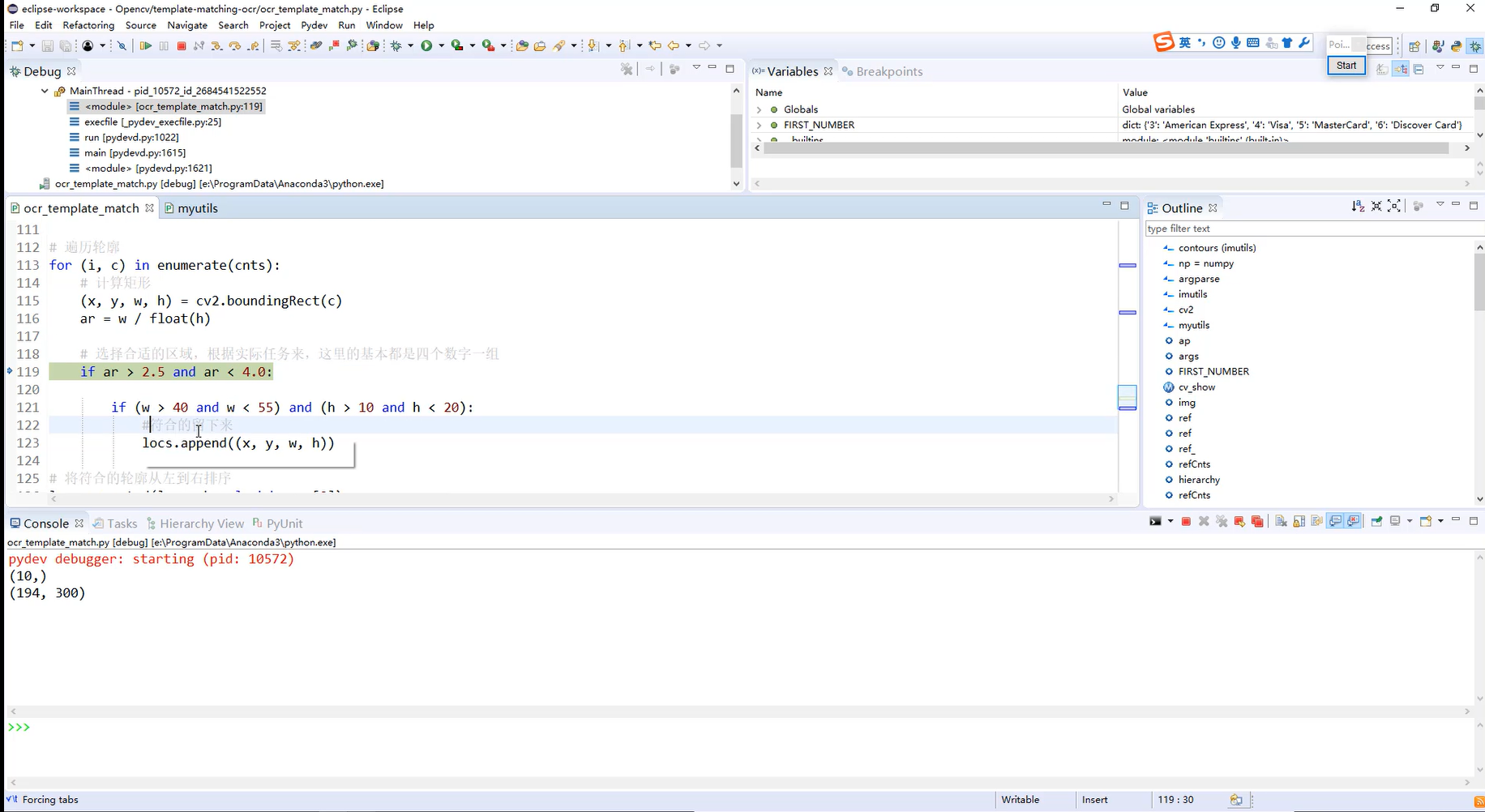Toggle Word Wrap in Console toolbar
The width and height of the screenshot is (1485, 812).
pos(1316,521)
